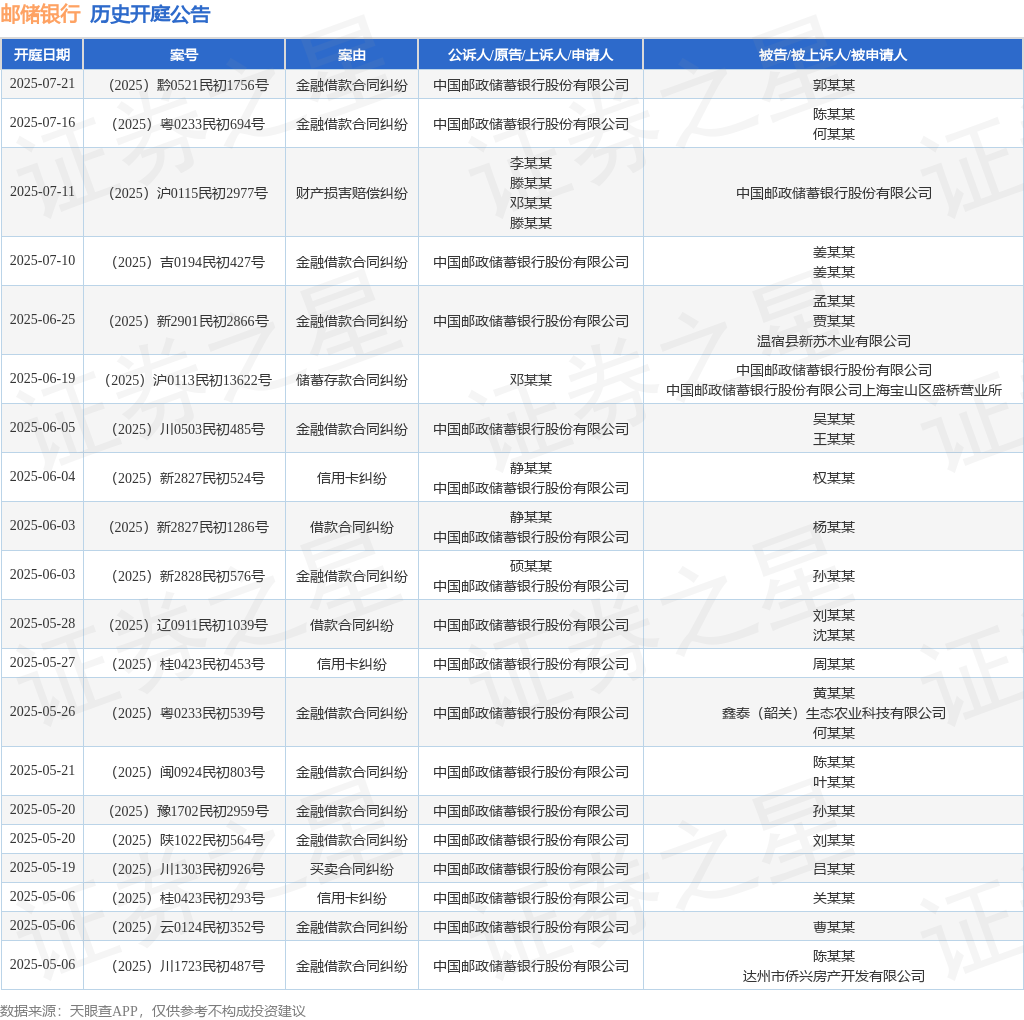
Task: Select the date 2025-06-05
Action: (42, 427)
